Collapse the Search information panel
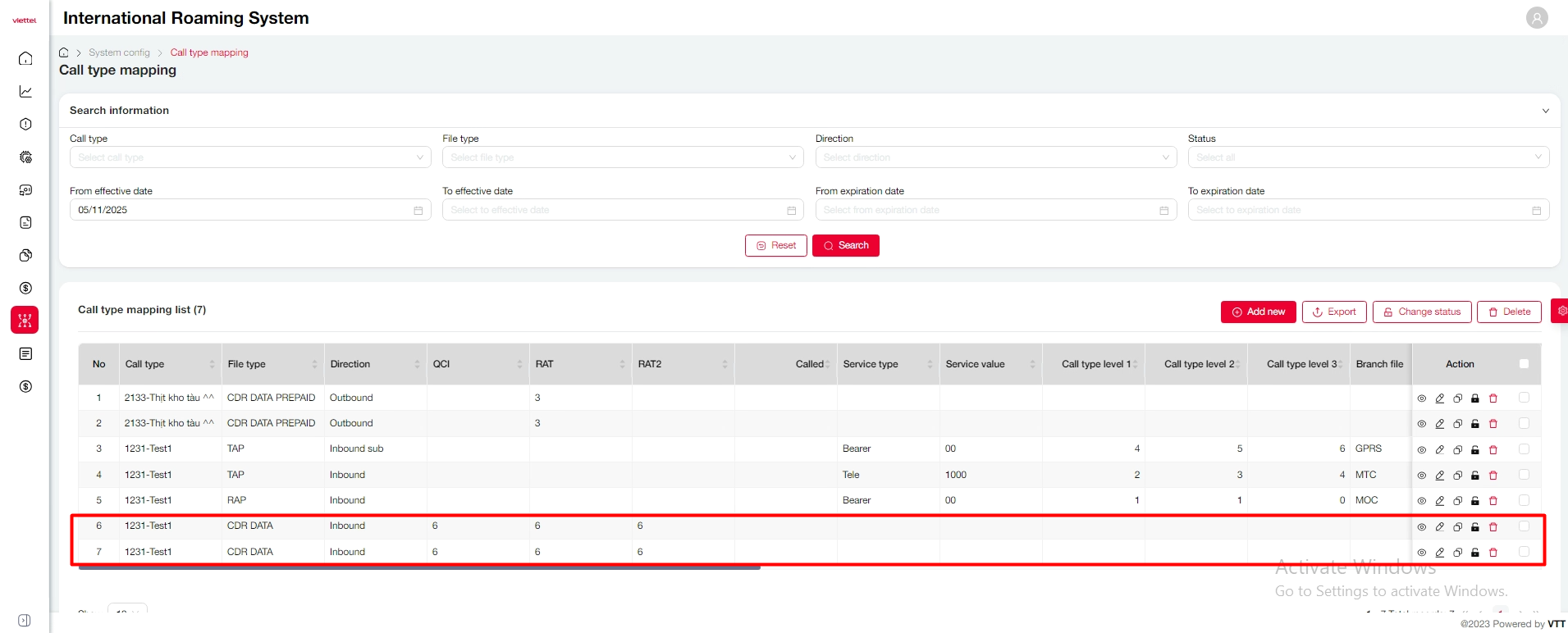1568x633 pixels. coord(1545,111)
